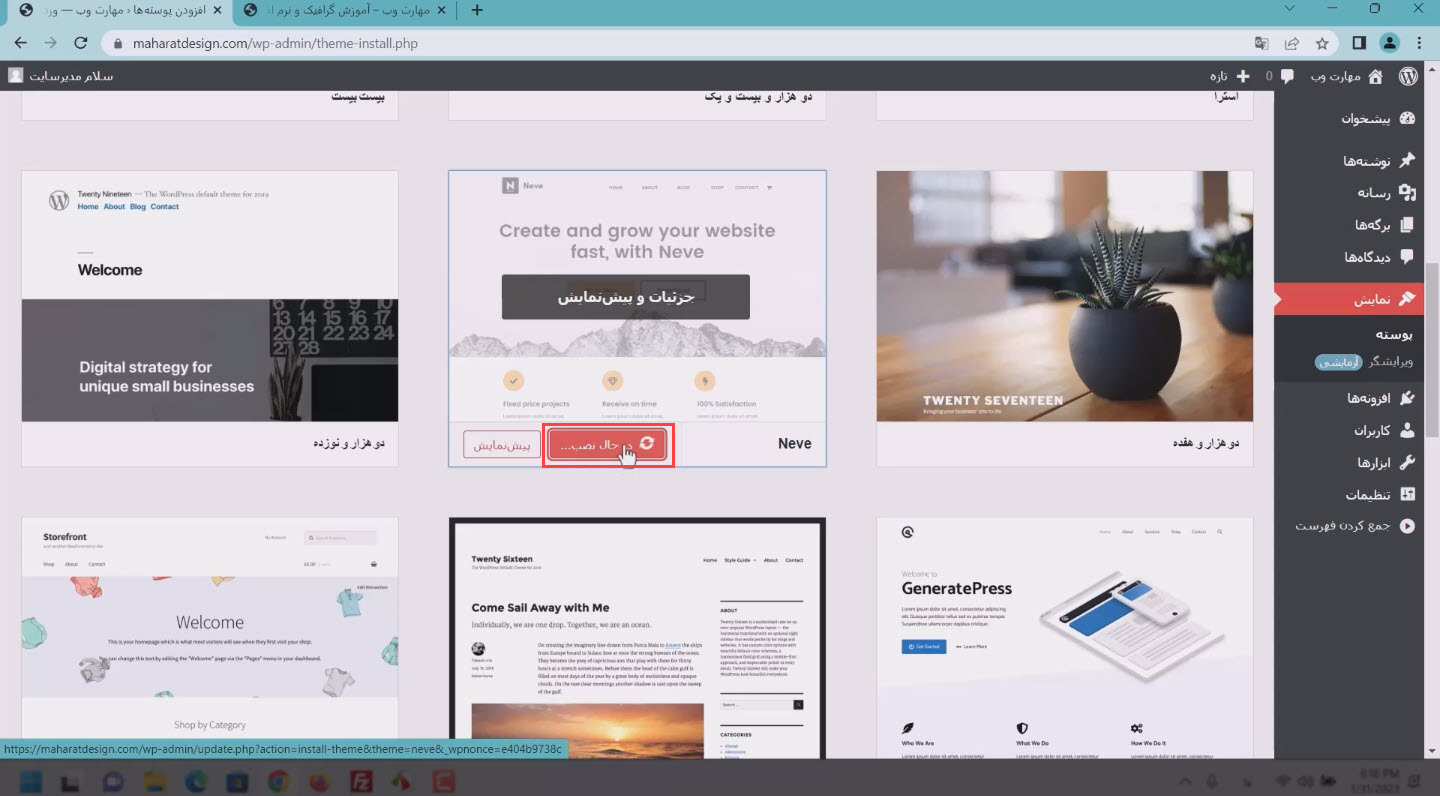Visit site via مهارت وب home icon

point(1376,76)
